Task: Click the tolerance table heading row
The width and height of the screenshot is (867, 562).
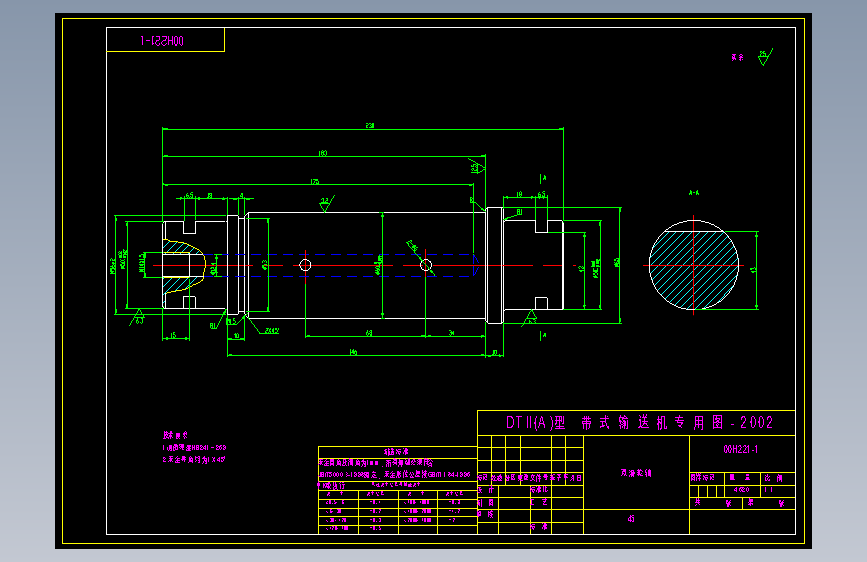Action: (398, 452)
